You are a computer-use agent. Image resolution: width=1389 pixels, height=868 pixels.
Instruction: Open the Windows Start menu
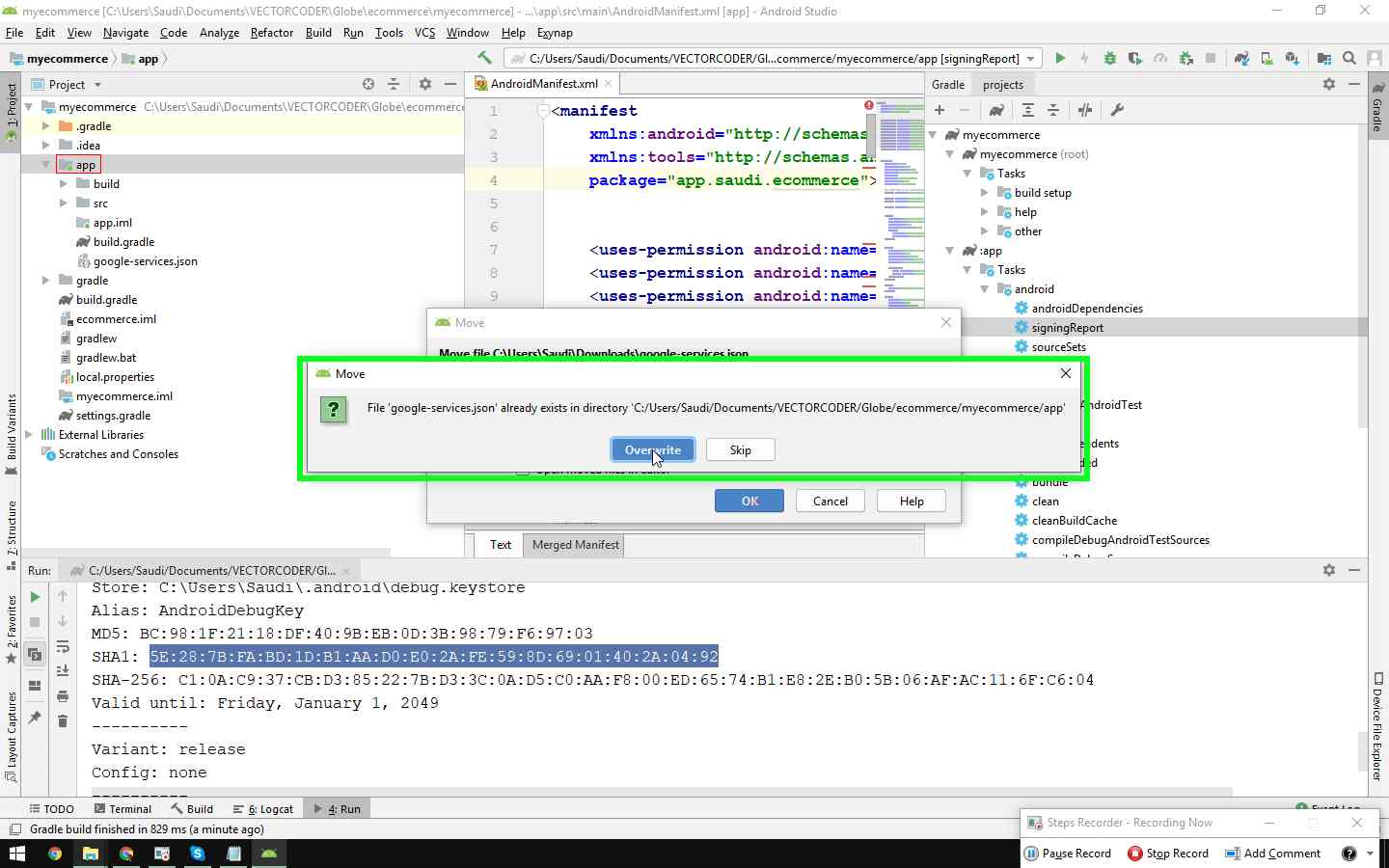[x=16, y=854]
